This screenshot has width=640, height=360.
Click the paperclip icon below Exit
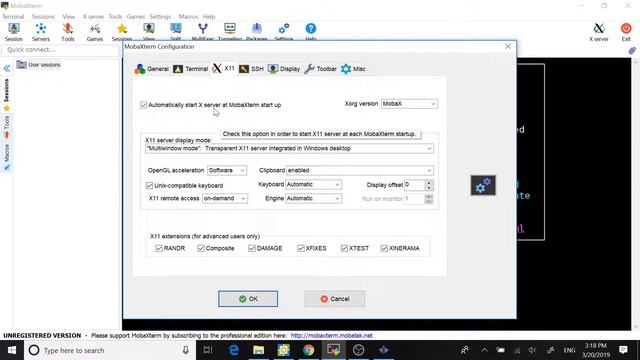tap(632, 51)
